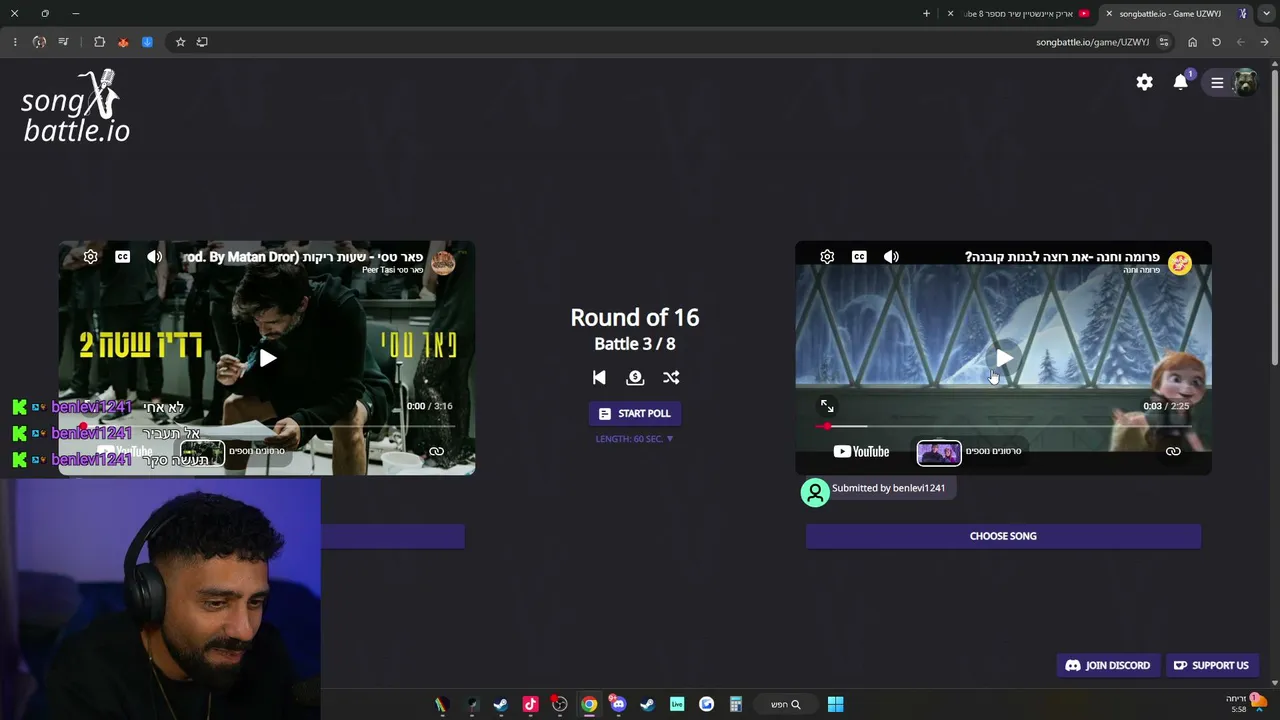Viewport: 1280px width, 720px height.
Task: Open songbattle.io settings gear
Action: tap(1144, 83)
